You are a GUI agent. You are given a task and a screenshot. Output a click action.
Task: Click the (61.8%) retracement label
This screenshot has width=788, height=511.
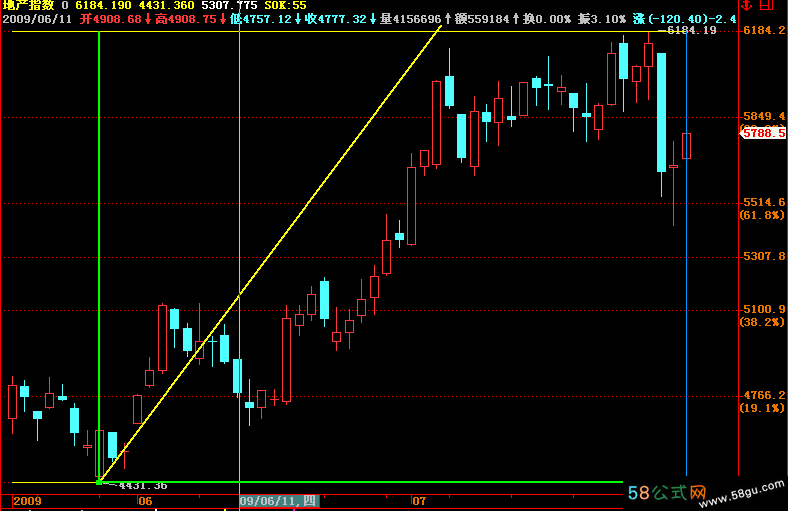[762, 215]
